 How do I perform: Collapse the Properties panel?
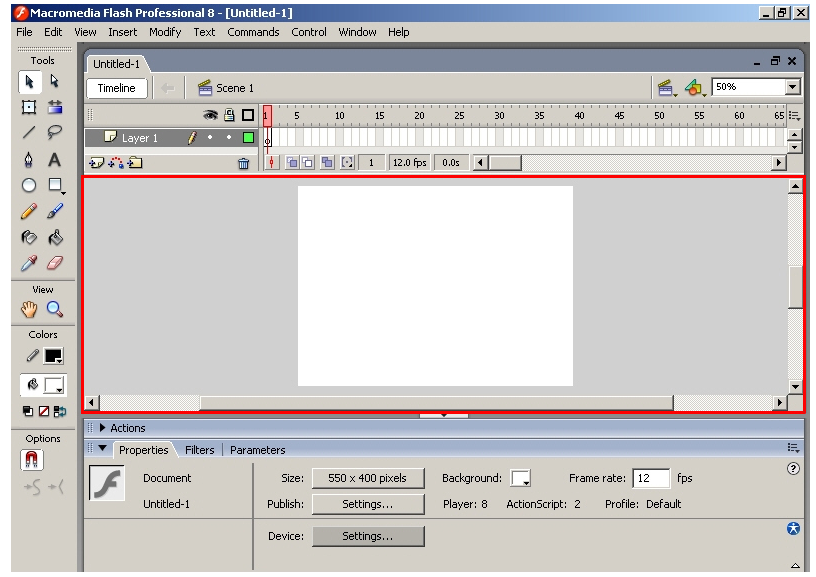(102, 448)
